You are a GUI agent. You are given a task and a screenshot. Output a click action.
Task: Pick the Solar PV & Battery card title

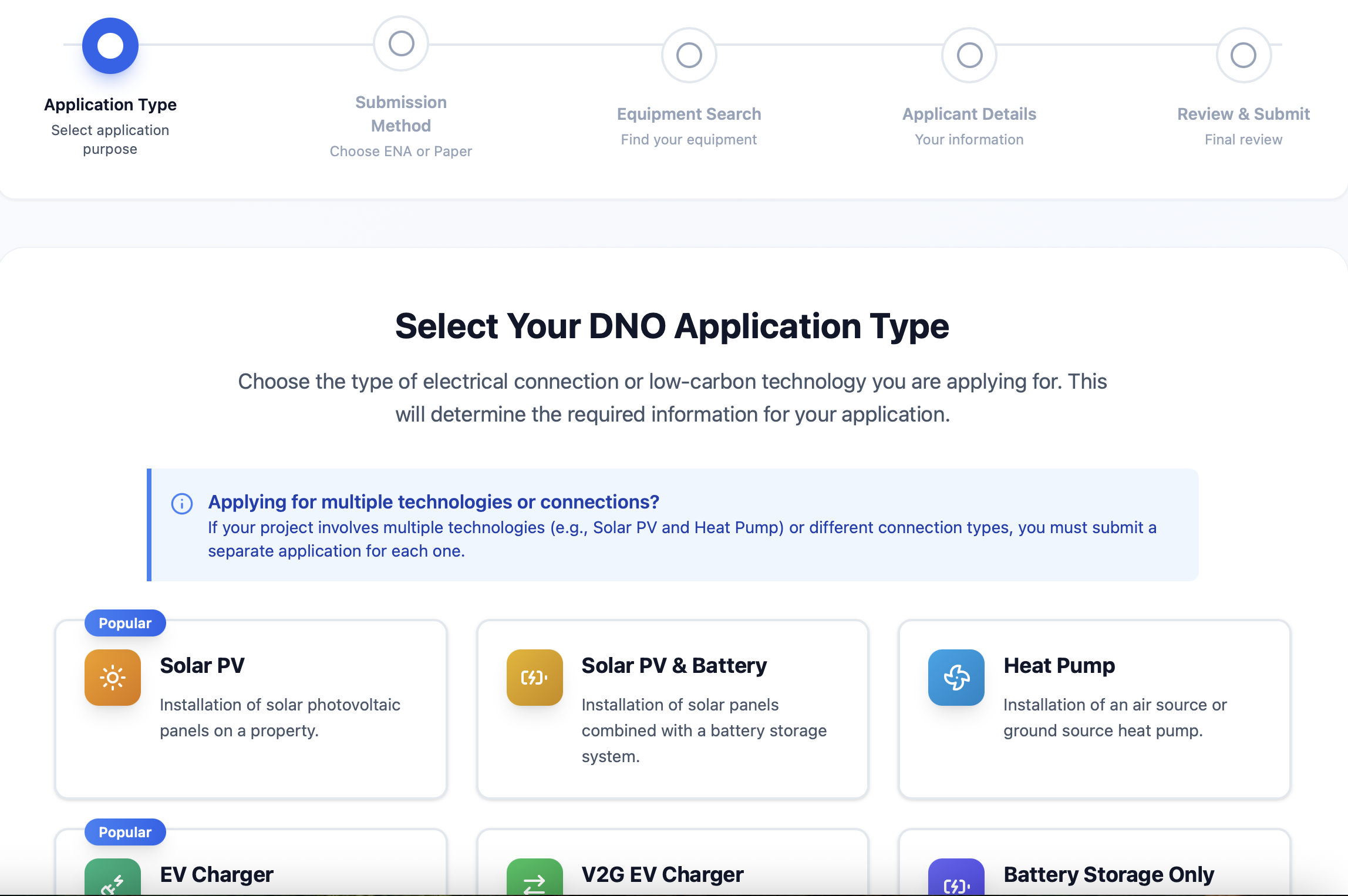[674, 666]
